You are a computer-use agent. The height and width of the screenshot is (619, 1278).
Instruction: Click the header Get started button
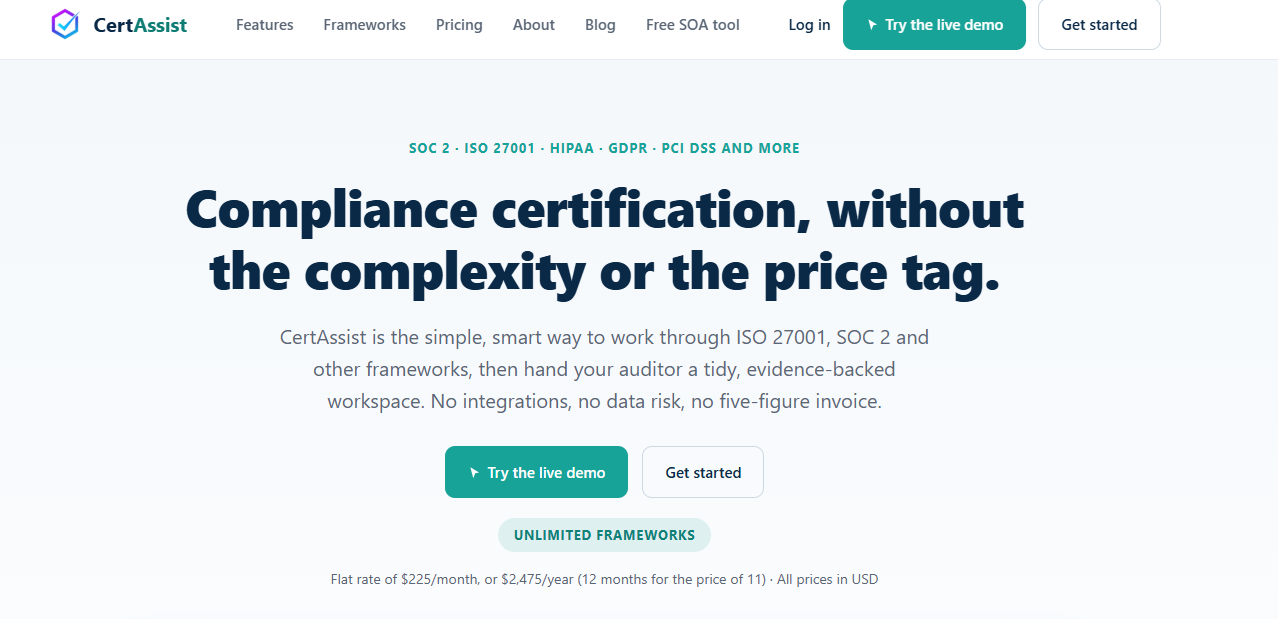[1099, 25]
